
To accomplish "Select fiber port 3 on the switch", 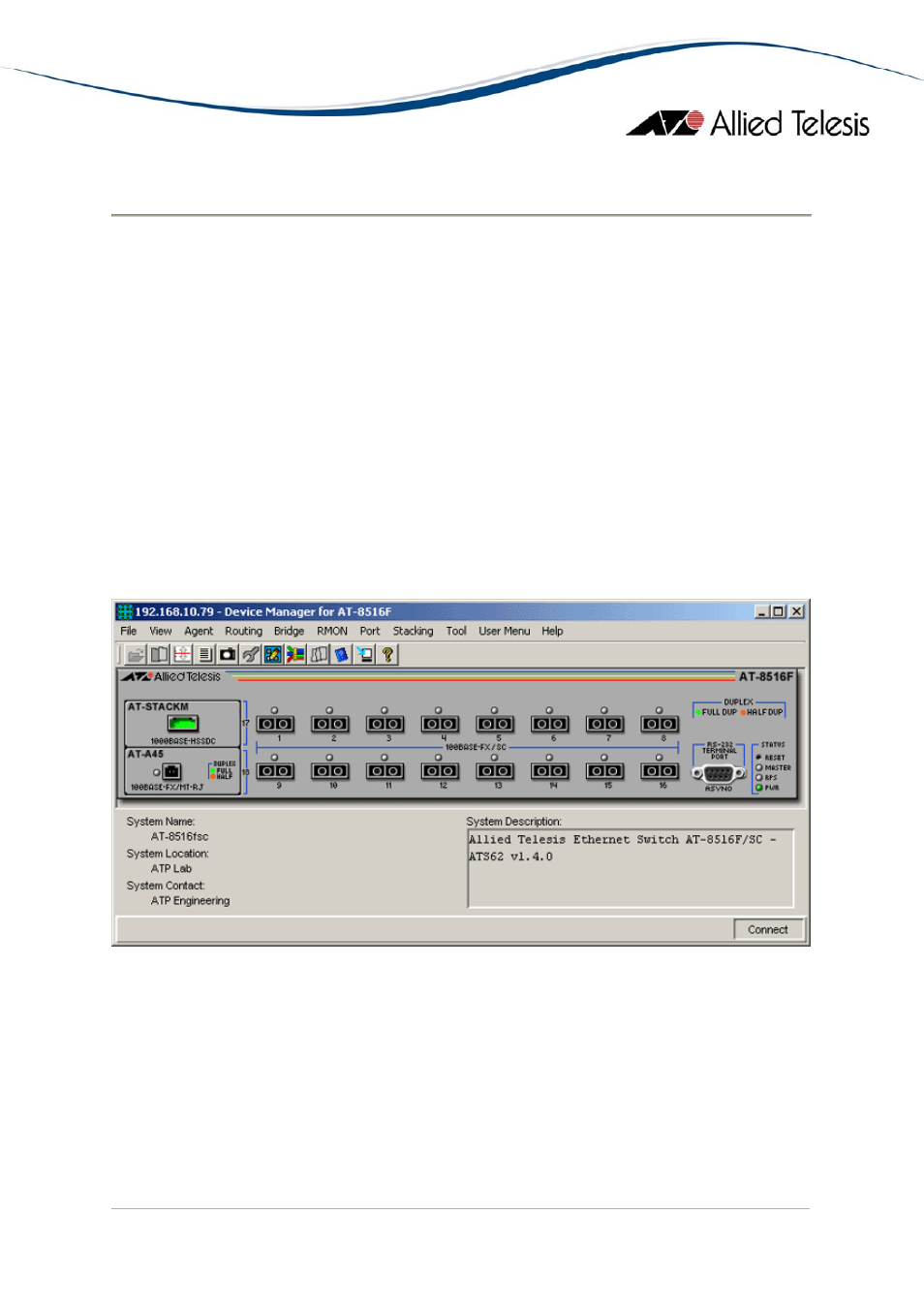I will coord(385,724).
